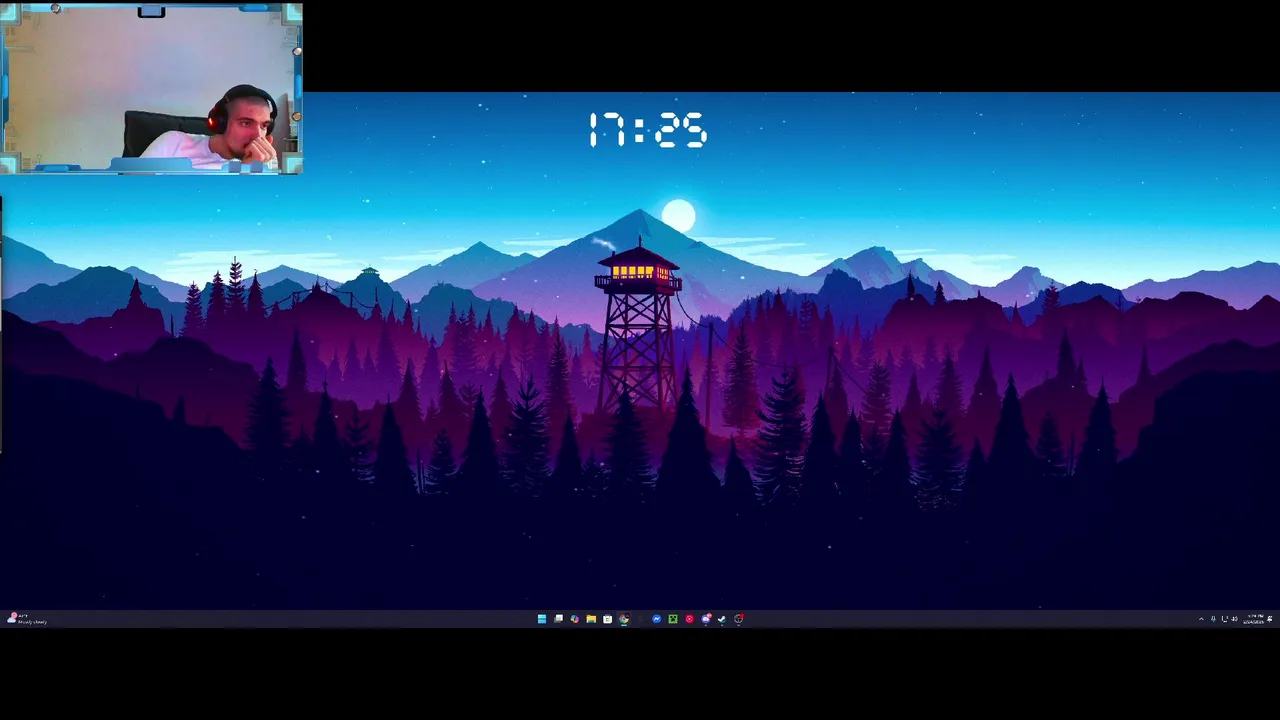Expand the hidden system tray icons chevron
This screenshot has width=1280, height=720.
pos(1201,619)
